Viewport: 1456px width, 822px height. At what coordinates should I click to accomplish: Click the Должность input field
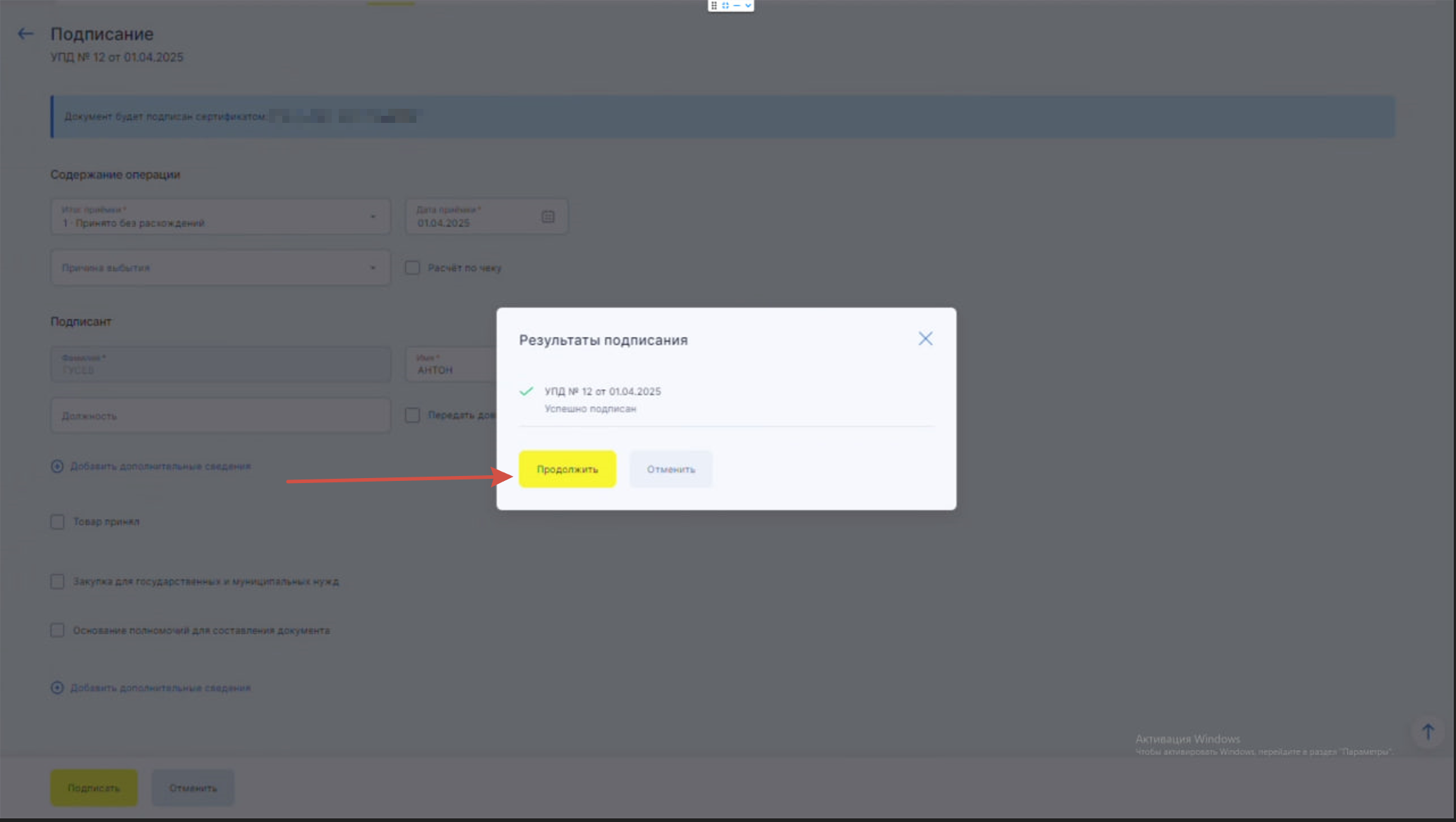click(220, 415)
